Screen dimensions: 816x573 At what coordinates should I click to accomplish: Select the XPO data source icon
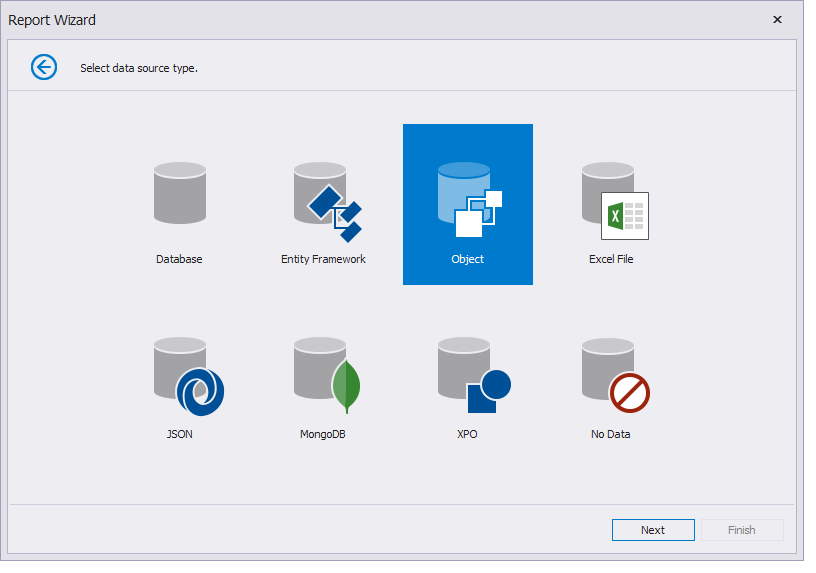[x=474, y=375]
